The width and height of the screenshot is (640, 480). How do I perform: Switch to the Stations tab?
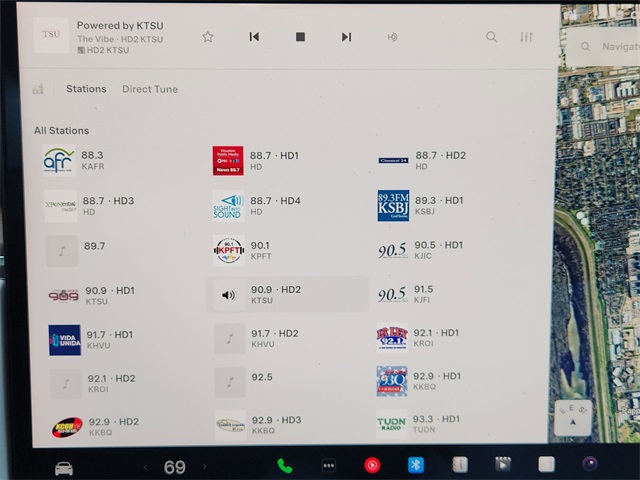coord(86,89)
